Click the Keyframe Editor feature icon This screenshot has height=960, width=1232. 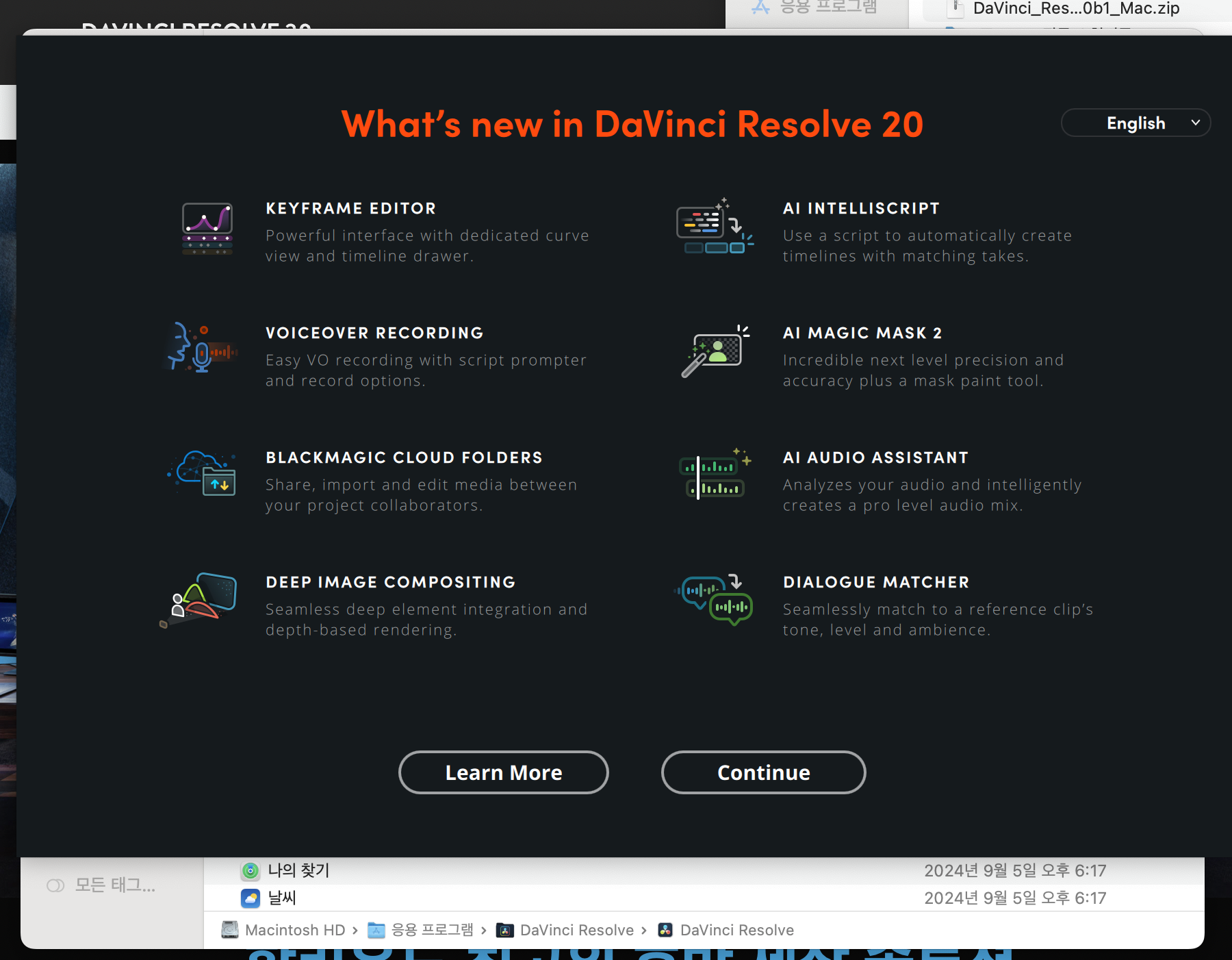pos(207,229)
